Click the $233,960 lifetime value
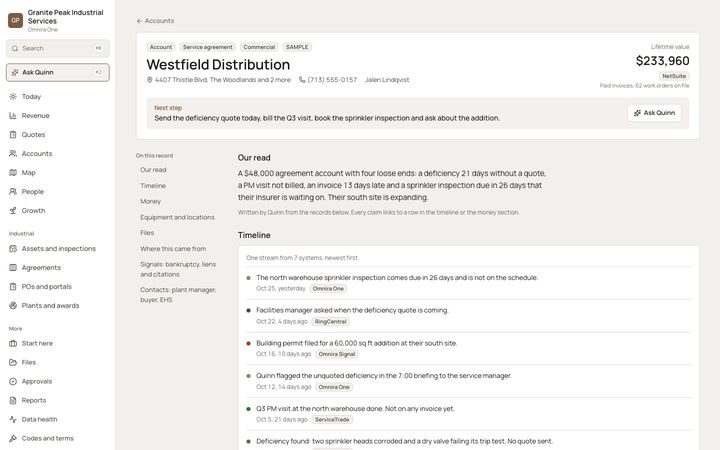 coord(663,61)
